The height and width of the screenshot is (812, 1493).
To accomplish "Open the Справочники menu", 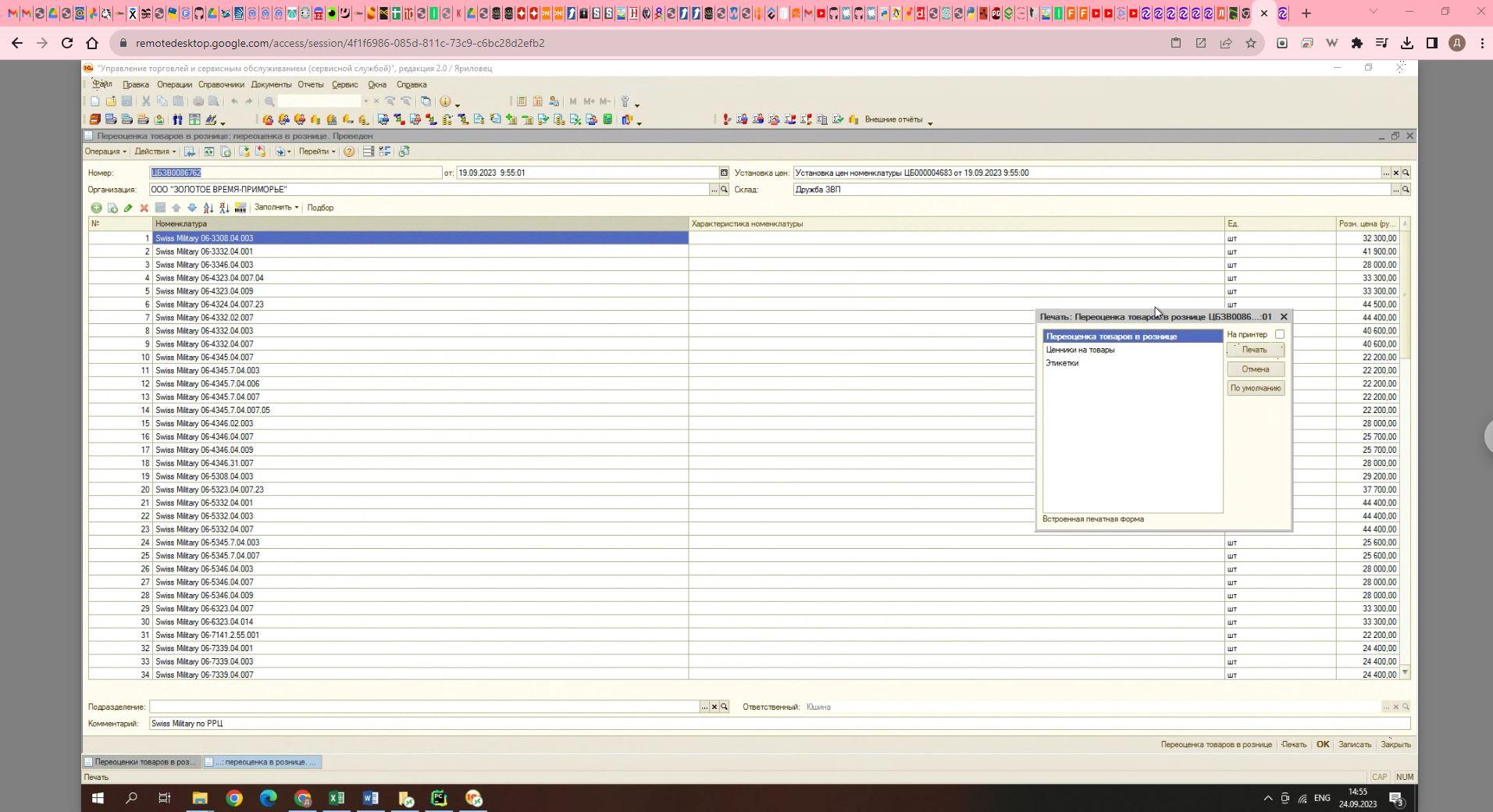I will point(221,84).
